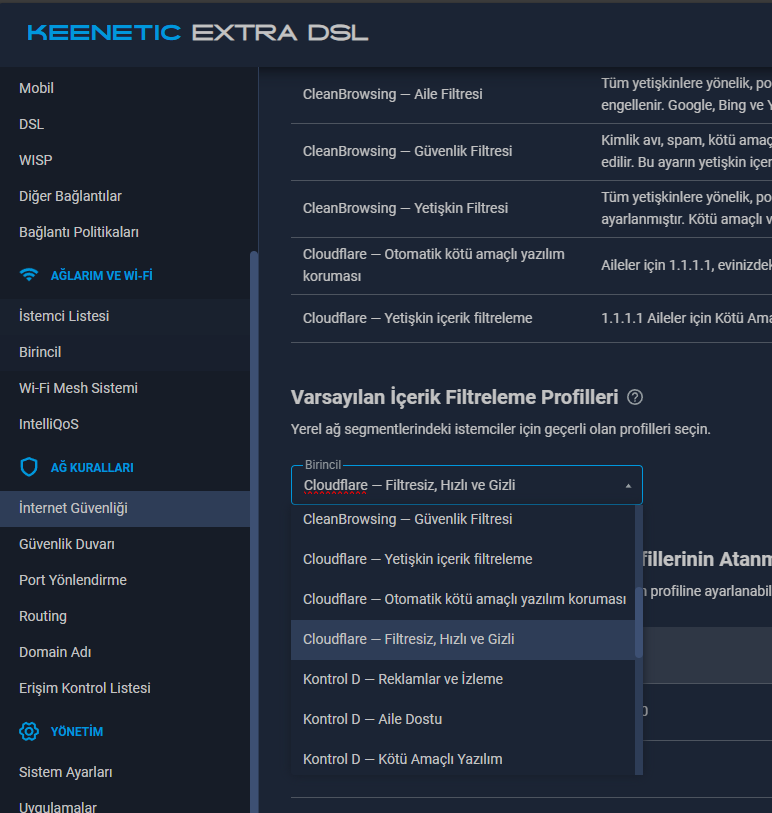Screen dimensions: 772x813
Task: Click Cloudflare — Otomatik kötü amaçlı yazılım koruması table row
Action: tap(531, 265)
